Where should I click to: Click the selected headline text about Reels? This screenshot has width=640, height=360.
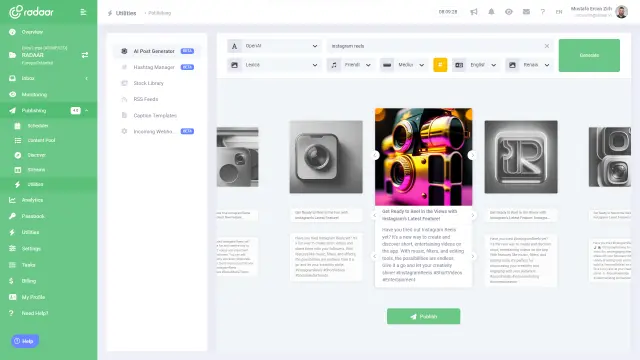[420, 215]
